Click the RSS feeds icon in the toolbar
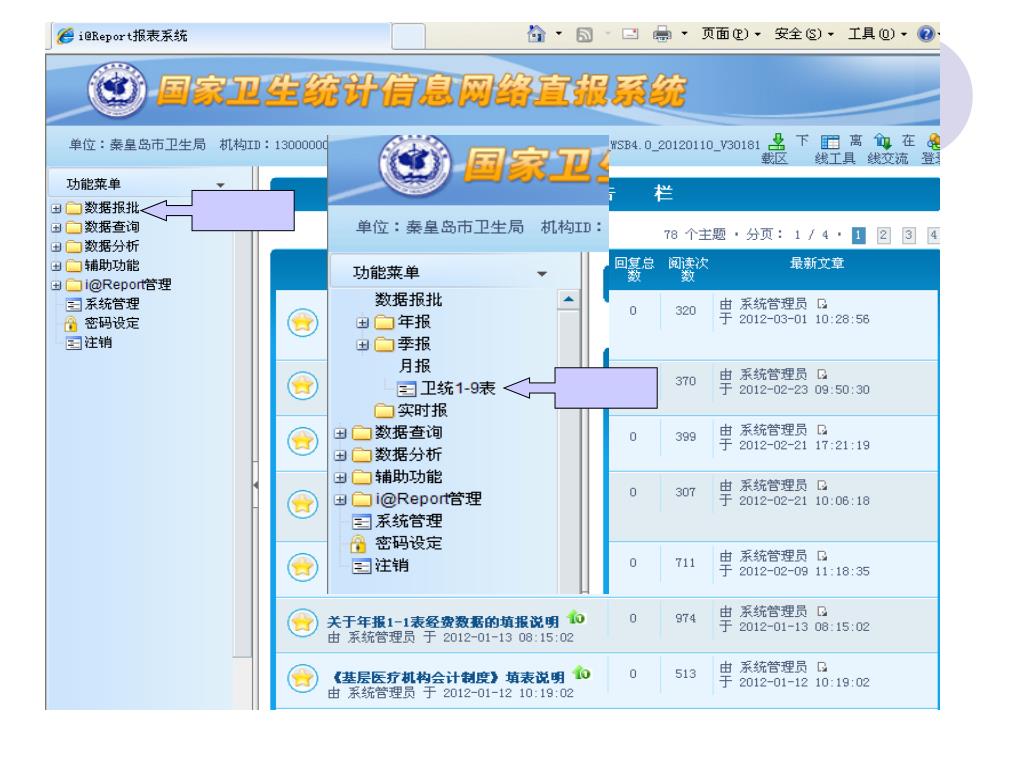Screen dimensions: 1024x768 [x=584, y=34]
